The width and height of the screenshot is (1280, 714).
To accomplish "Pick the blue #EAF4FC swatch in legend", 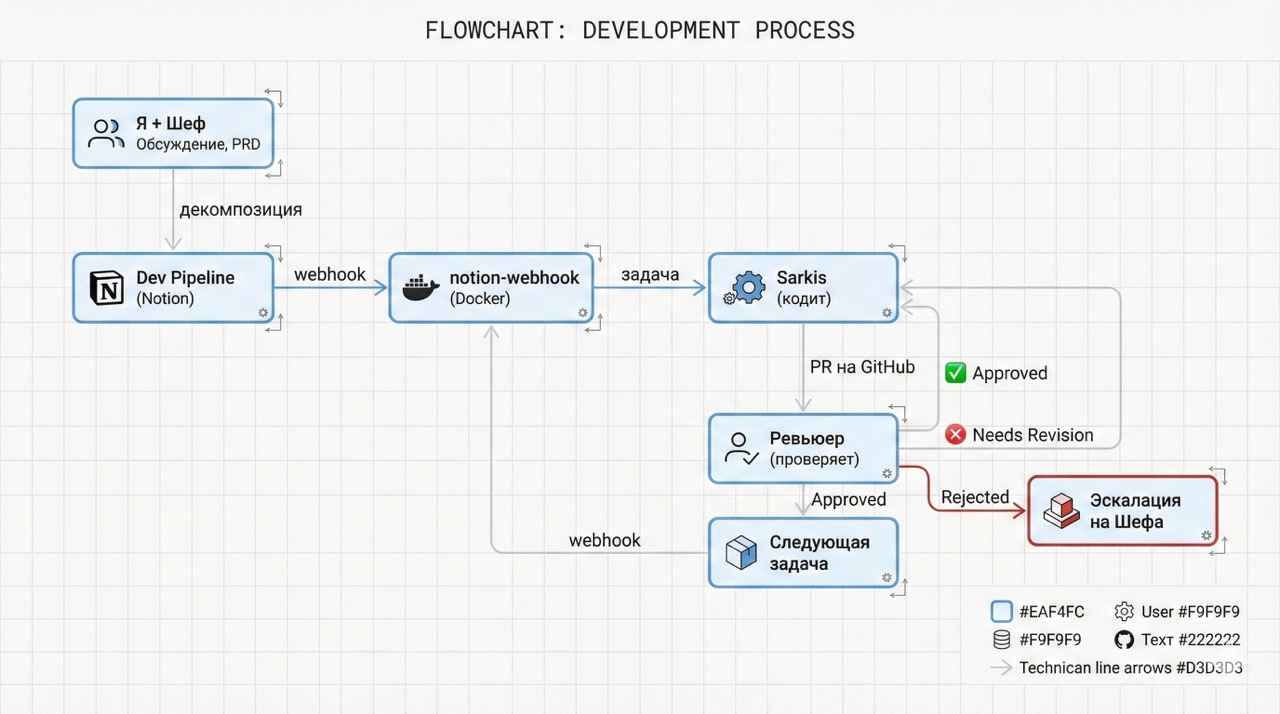I will pos(1001,612).
